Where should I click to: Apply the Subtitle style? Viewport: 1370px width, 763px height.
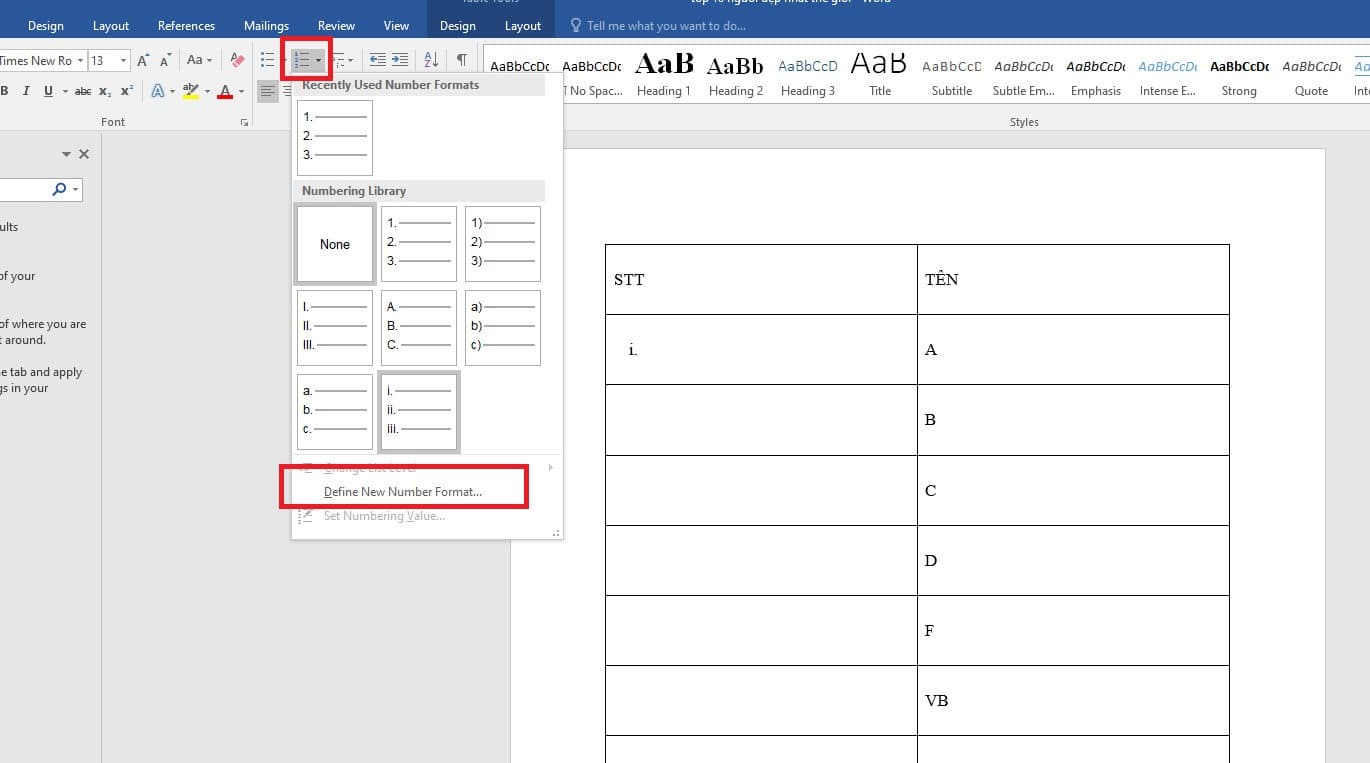[x=952, y=75]
